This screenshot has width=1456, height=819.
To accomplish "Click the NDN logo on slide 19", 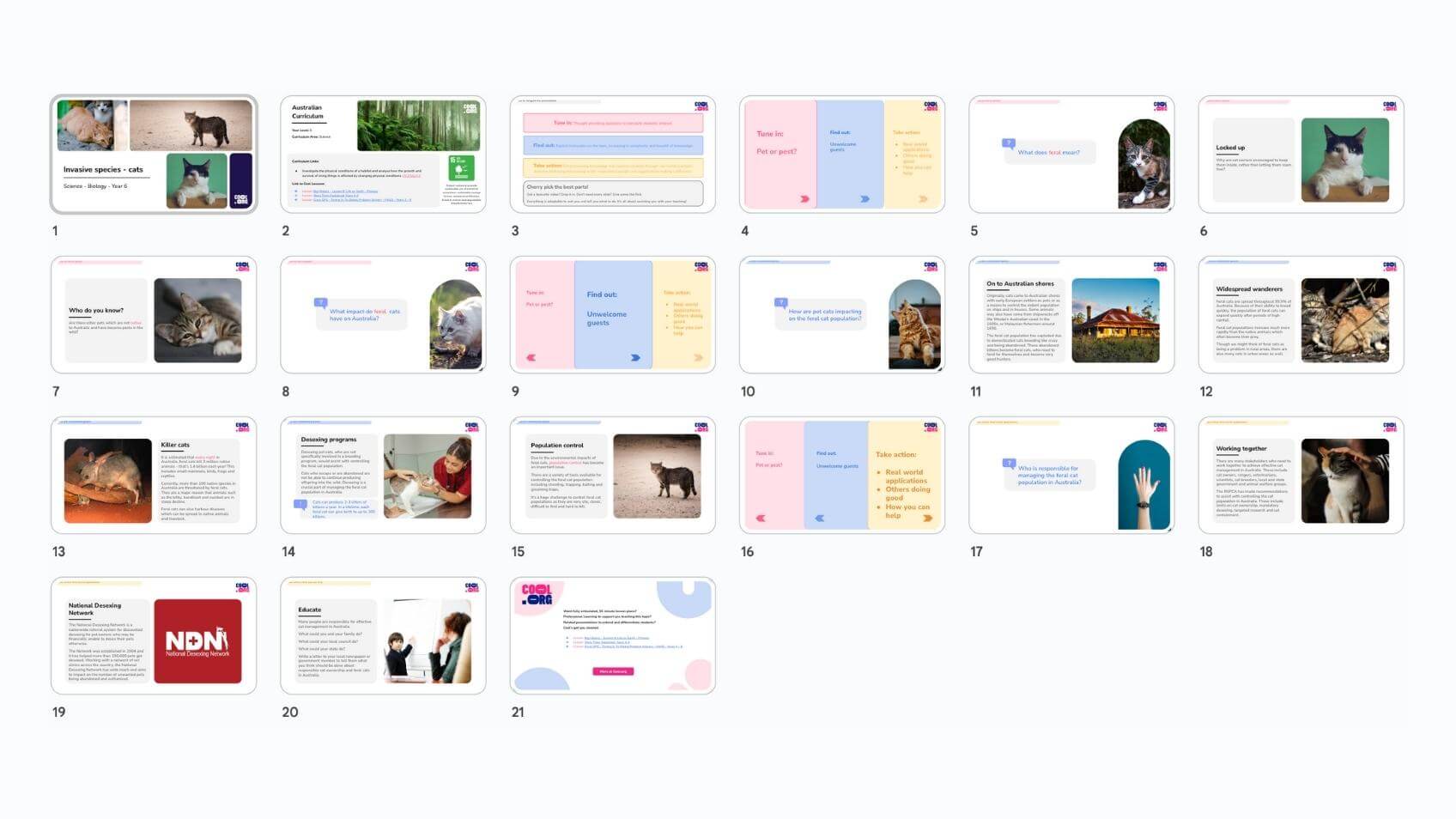I will pos(197,641).
